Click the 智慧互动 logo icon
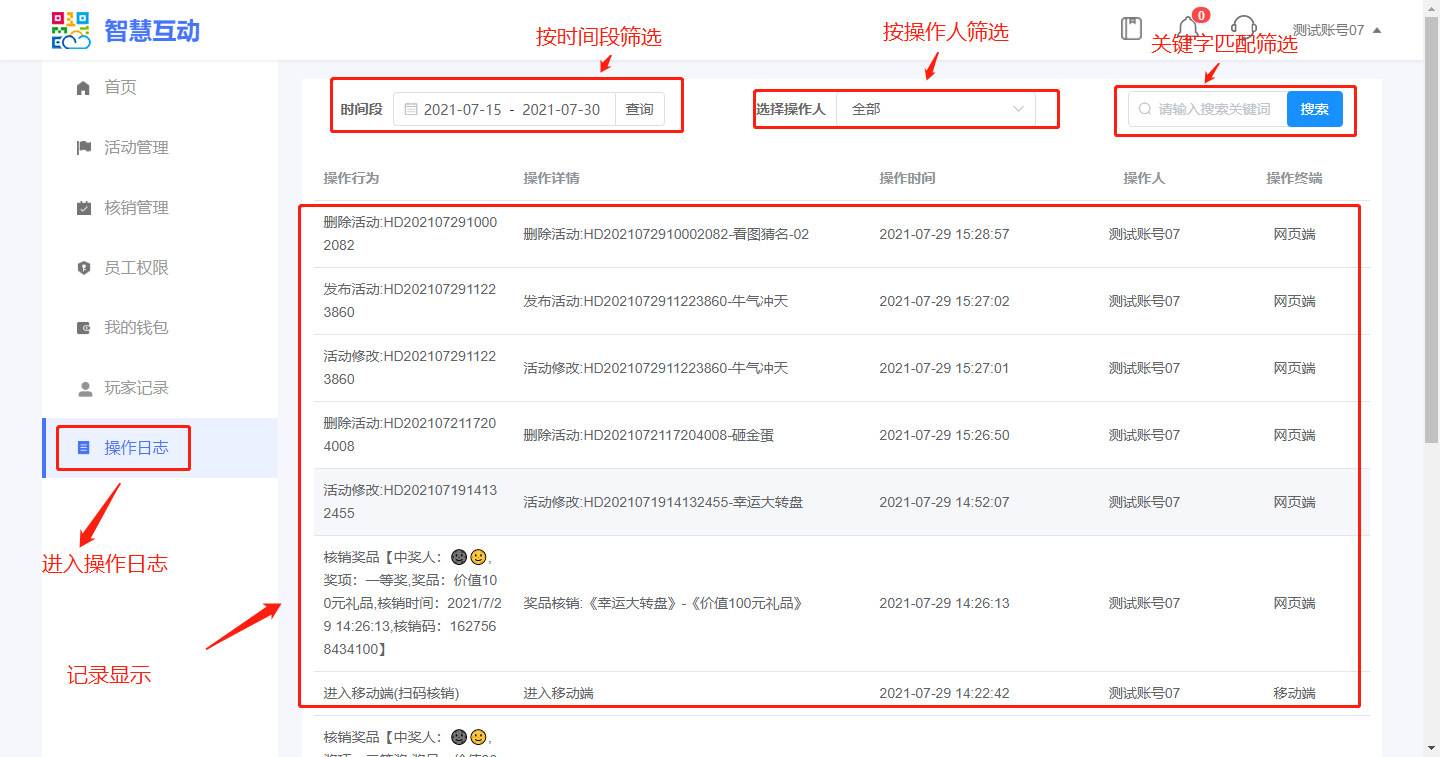This screenshot has height=757, width=1440. (71, 30)
